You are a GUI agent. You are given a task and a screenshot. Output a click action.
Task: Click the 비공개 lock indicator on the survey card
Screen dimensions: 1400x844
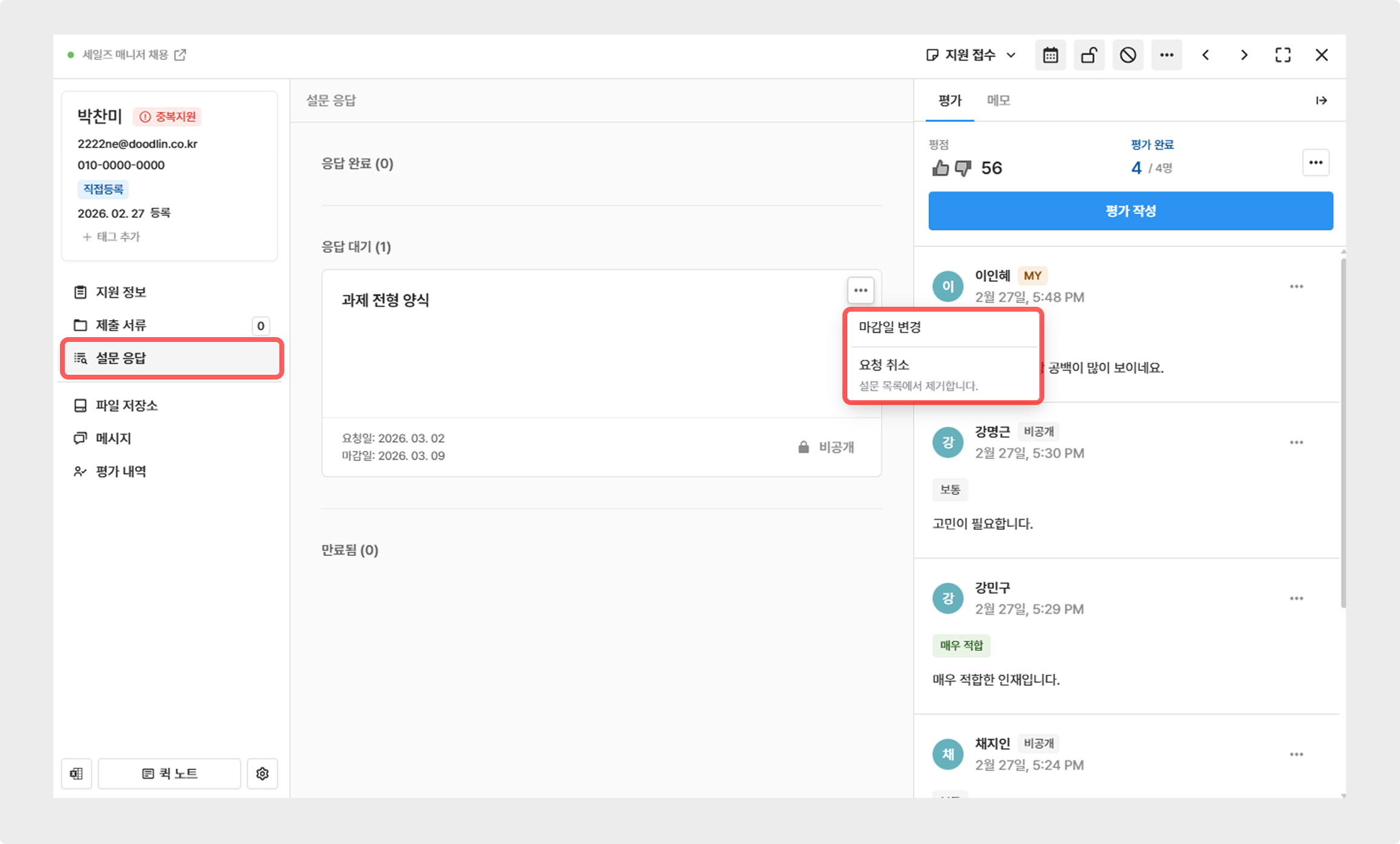(826, 447)
